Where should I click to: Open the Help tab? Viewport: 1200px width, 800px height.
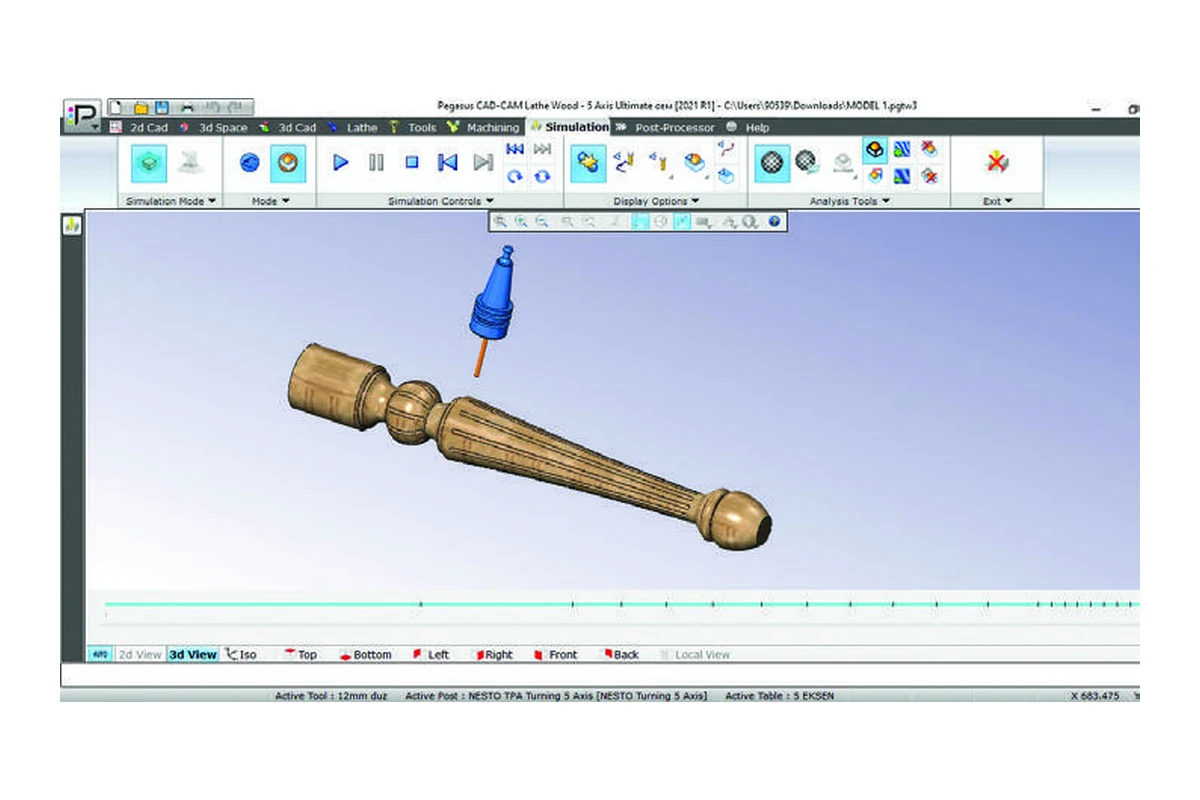point(748,128)
